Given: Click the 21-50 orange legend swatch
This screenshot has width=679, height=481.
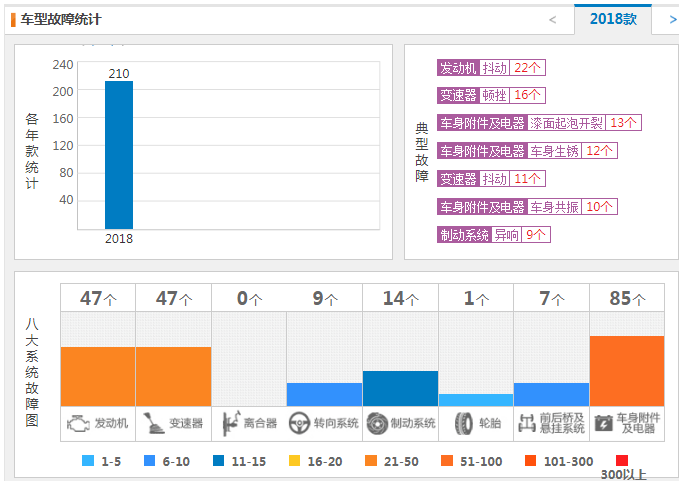Looking at the screenshot, I should pyautogui.click(x=371, y=460).
